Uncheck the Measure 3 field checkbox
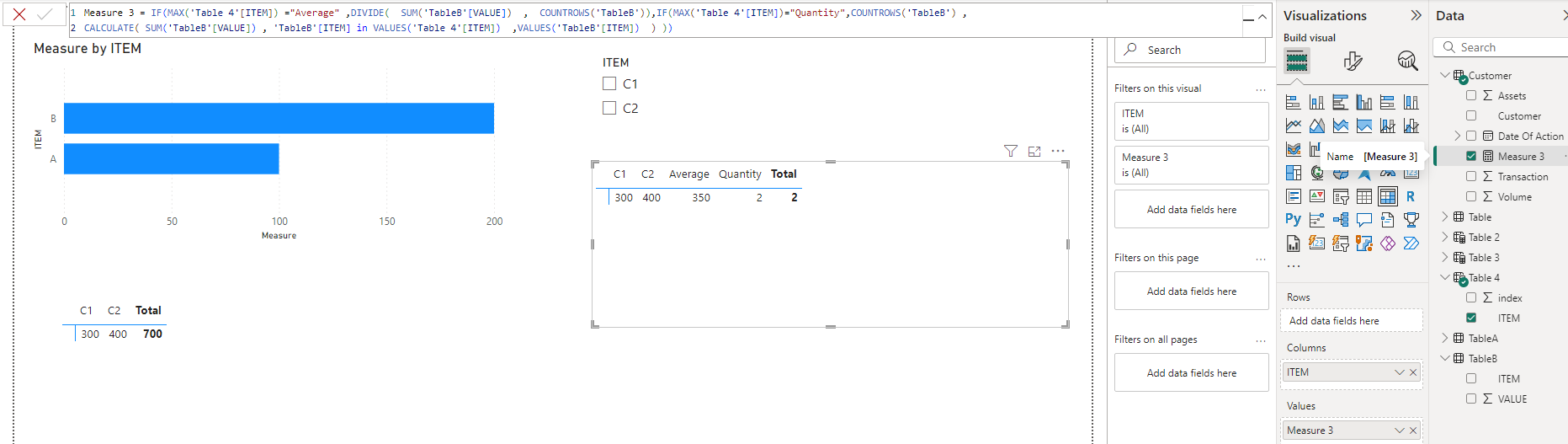 coord(1471,156)
